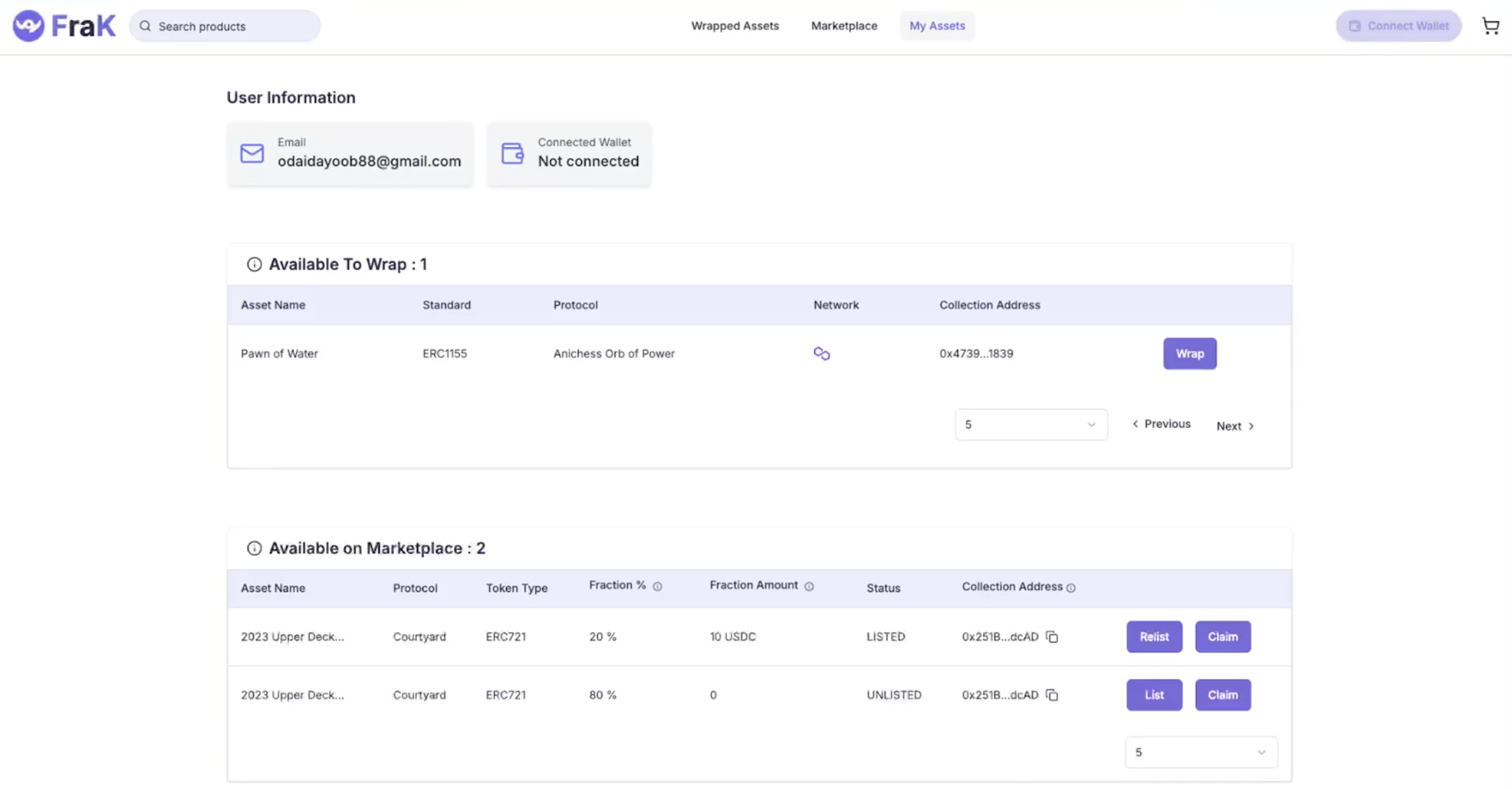Open the Wrapped Assets tab
Viewport: 1512px width, 789px height.
[735, 26]
